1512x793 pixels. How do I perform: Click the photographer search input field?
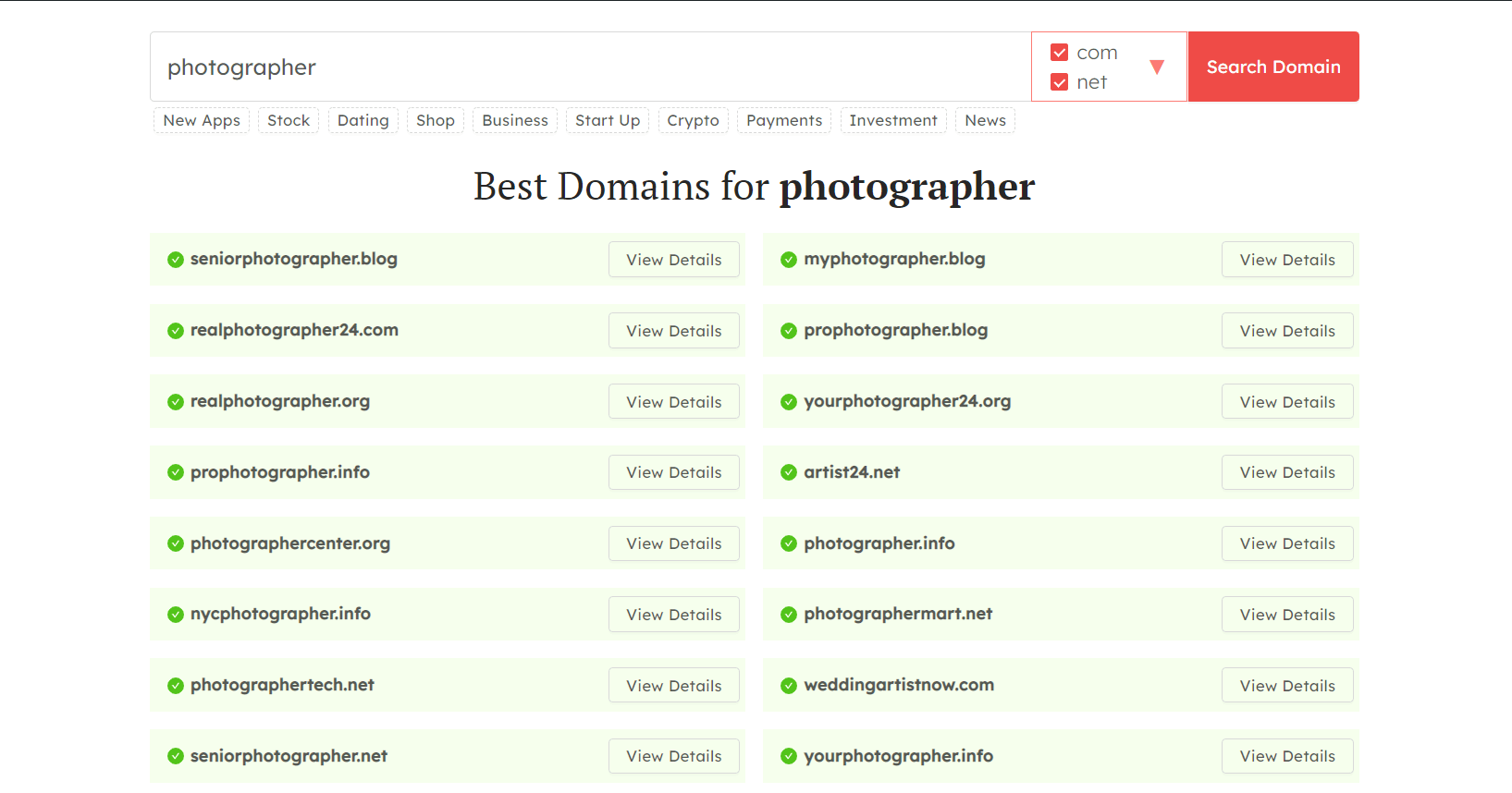[590, 67]
